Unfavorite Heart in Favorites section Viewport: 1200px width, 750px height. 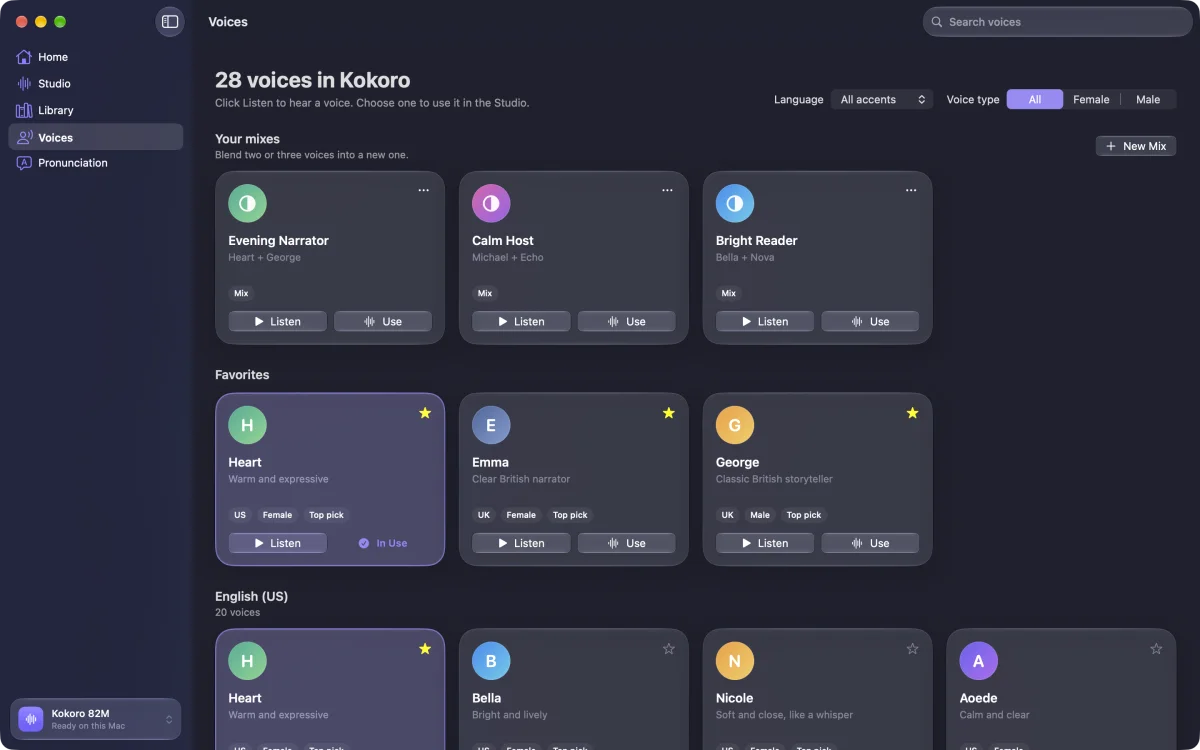point(425,413)
